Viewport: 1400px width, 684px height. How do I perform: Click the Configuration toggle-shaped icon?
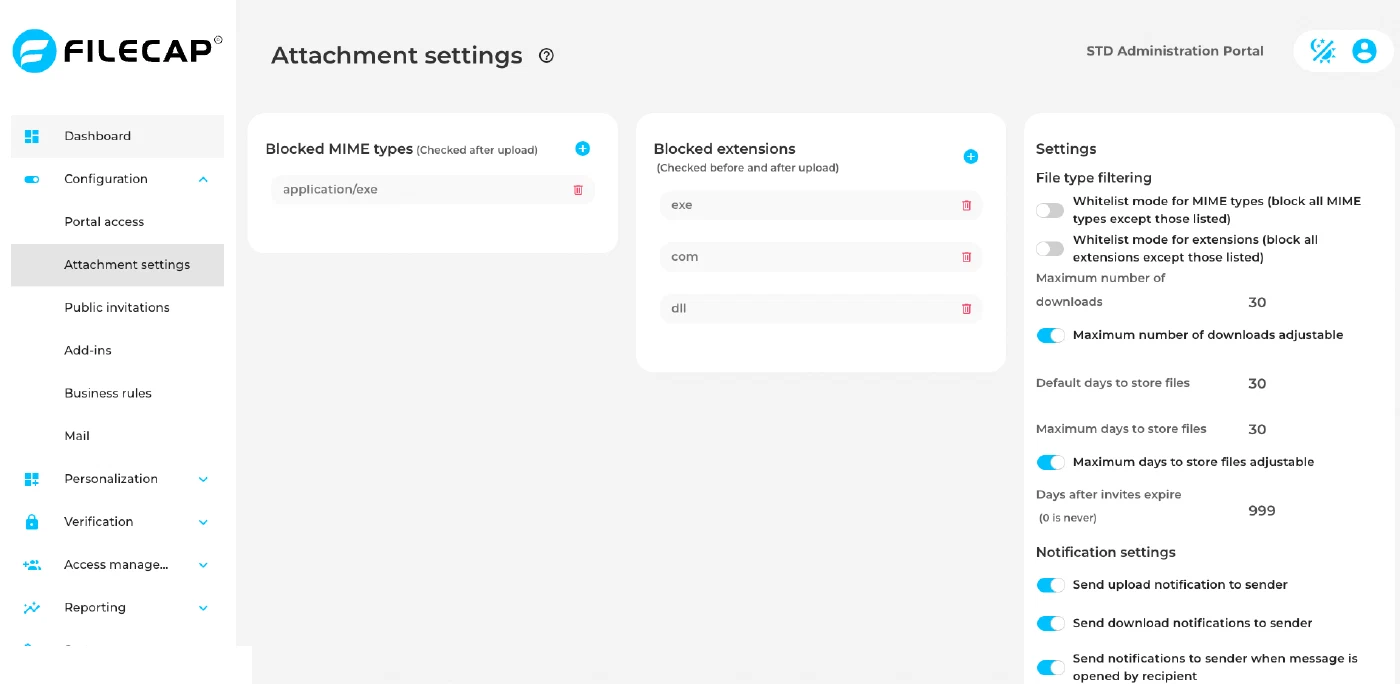click(32, 179)
